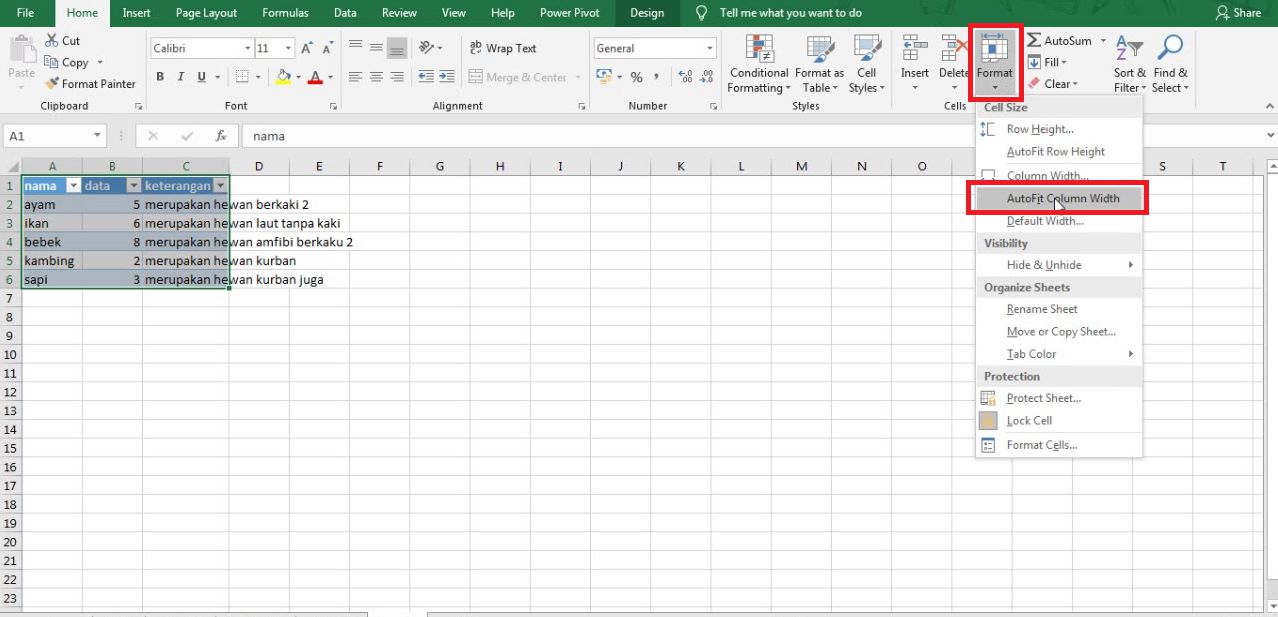This screenshot has width=1278, height=617.
Task: Toggle Italic text formatting
Action: pos(181,77)
